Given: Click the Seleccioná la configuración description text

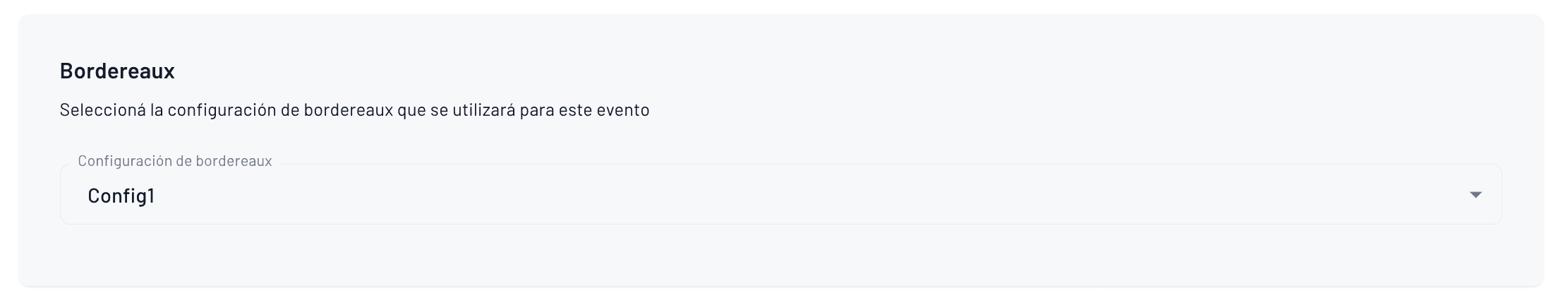Looking at the screenshot, I should pos(354,110).
